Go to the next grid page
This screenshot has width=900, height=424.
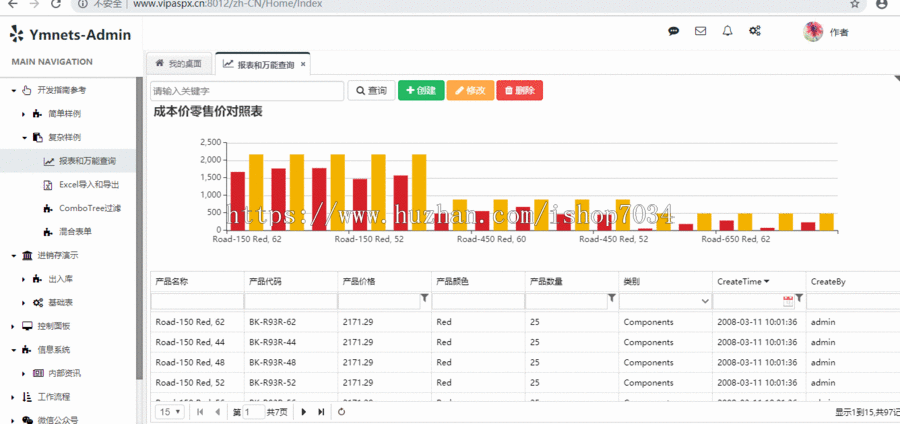pyautogui.click(x=304, y=411)
